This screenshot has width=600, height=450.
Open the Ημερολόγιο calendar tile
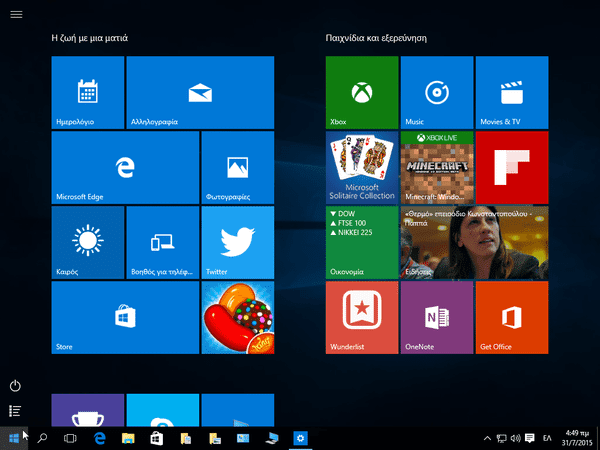coord(87,92)
